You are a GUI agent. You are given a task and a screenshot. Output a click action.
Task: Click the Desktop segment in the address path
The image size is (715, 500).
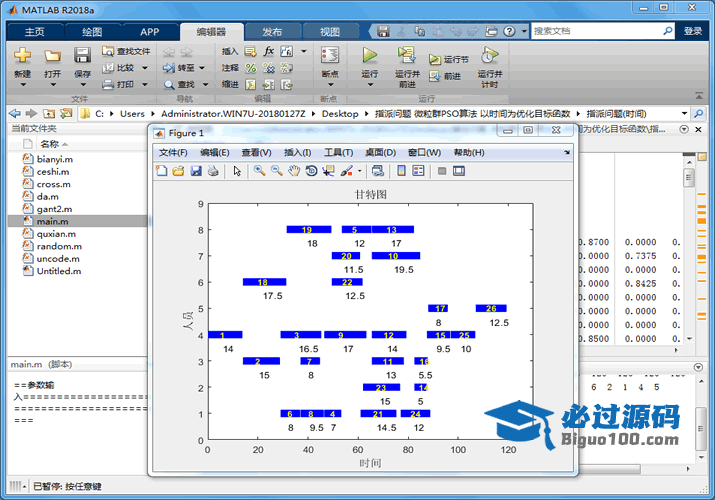pos(340,113)
